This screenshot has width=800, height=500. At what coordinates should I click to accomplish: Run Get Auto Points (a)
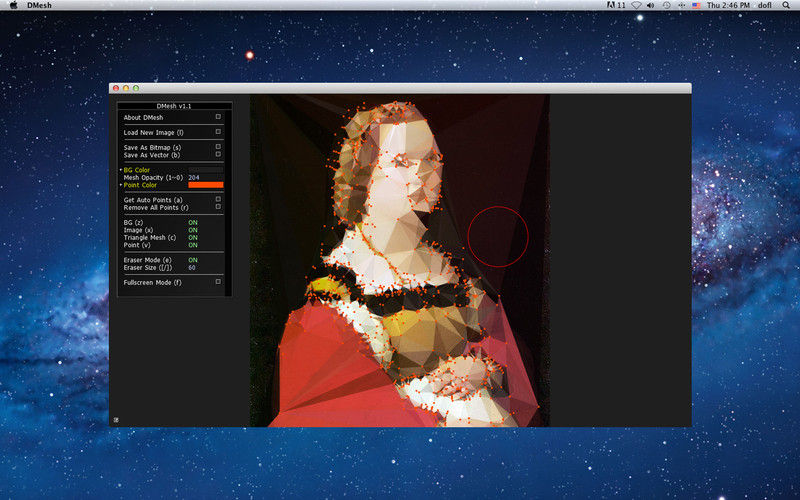click(172, 199)
